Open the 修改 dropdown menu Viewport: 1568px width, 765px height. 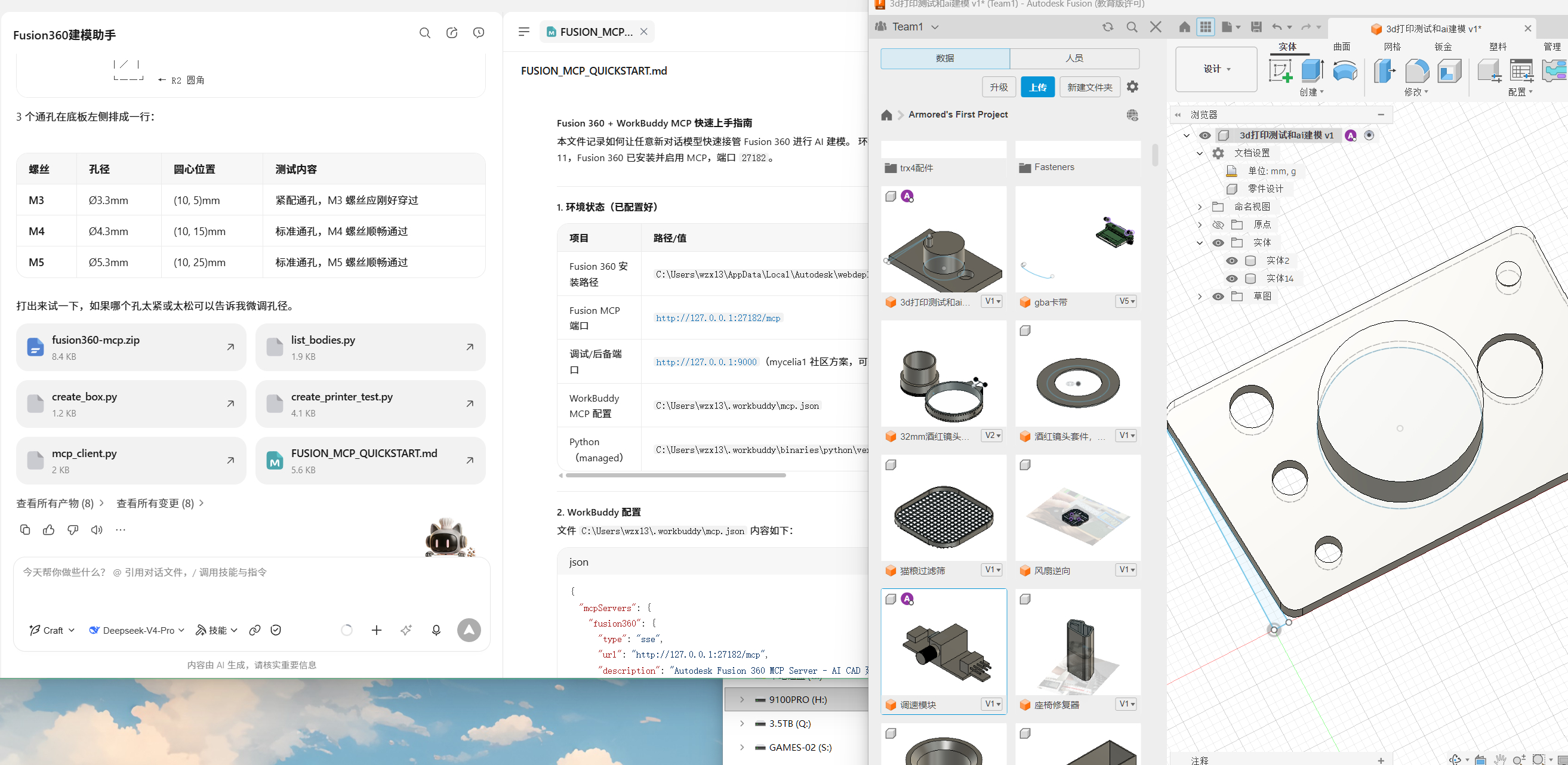(1416, 92)
